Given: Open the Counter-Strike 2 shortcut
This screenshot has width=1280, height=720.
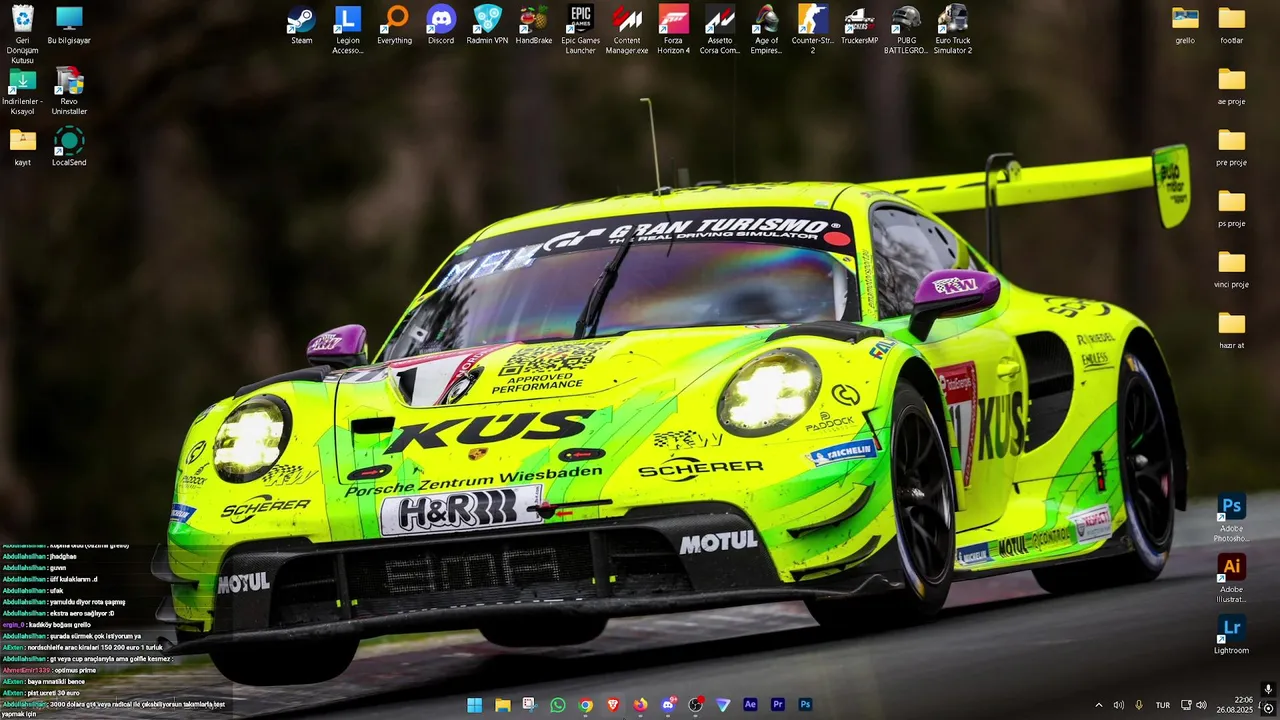Looking at the screenshot, I should [x=813, y=29].
